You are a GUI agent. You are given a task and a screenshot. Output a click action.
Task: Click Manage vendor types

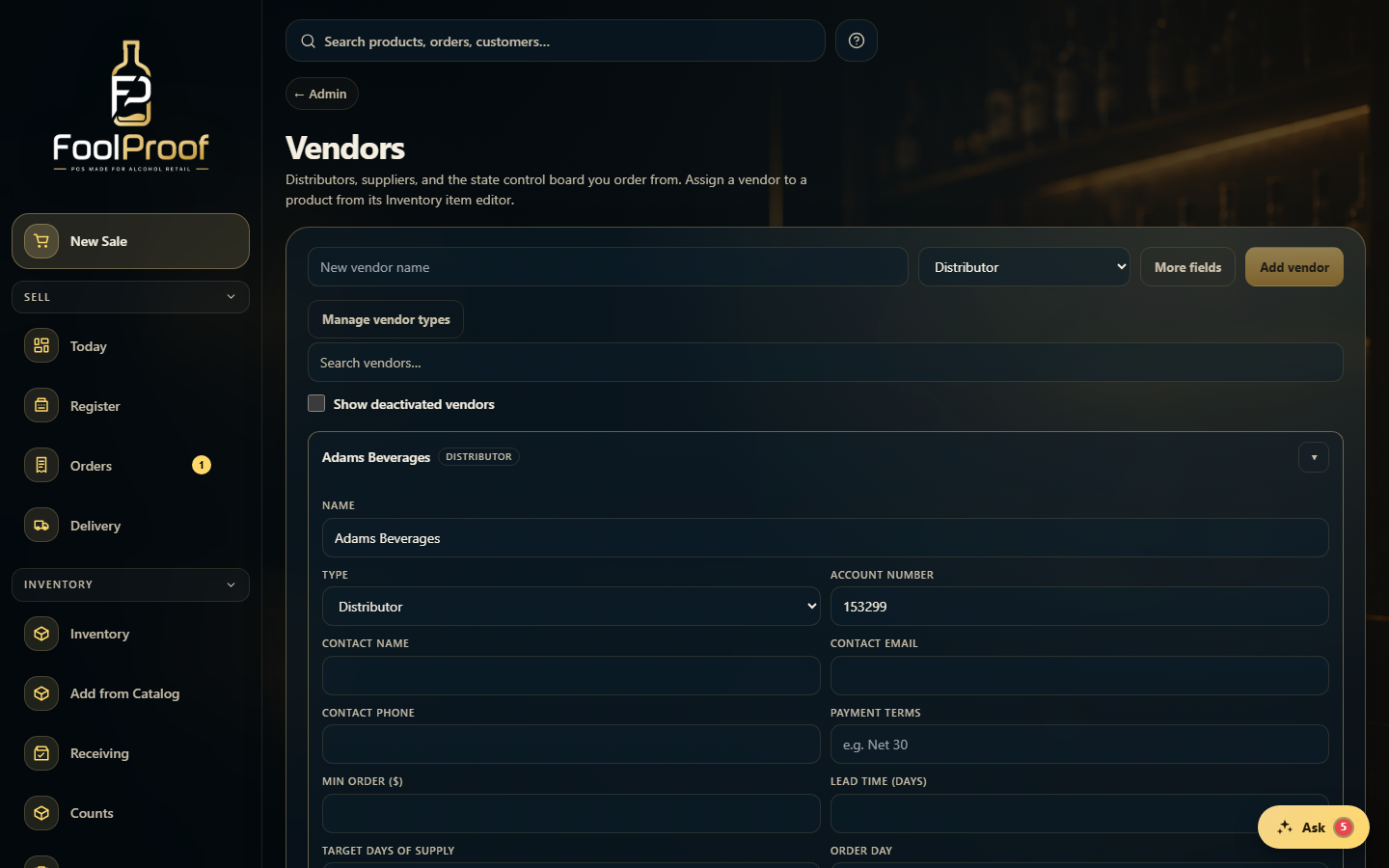click(x=386, y=319)
